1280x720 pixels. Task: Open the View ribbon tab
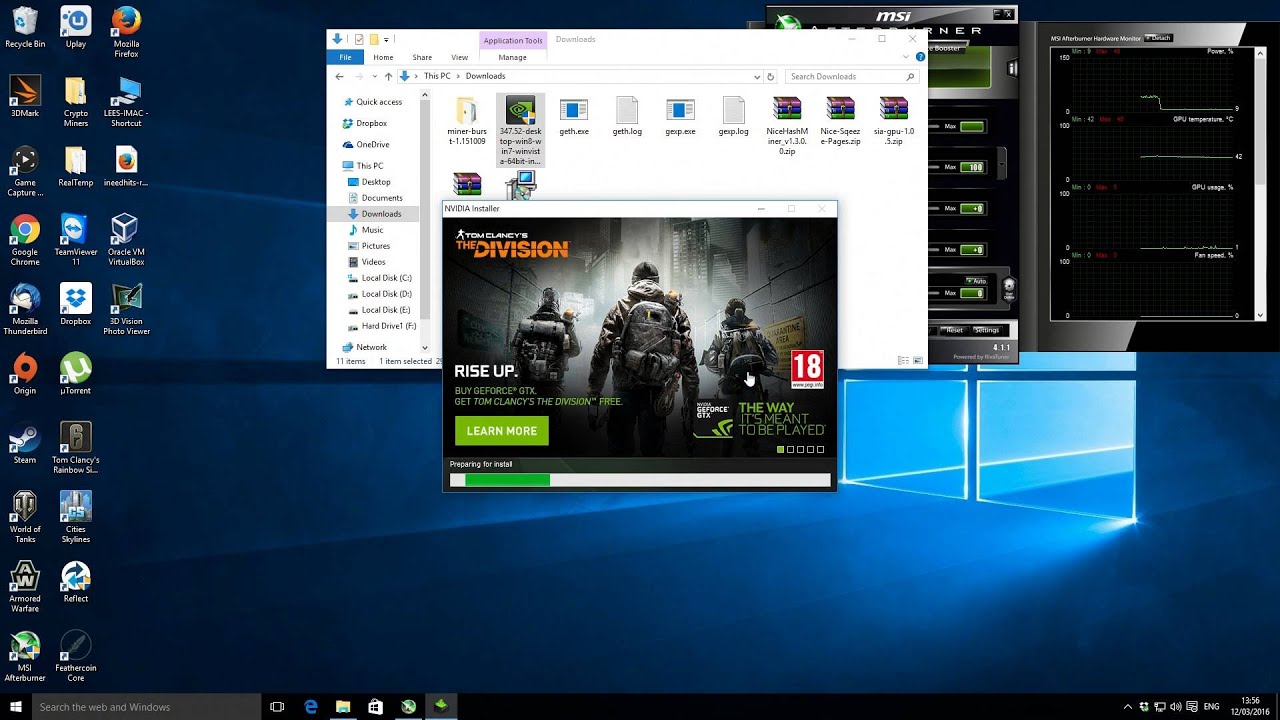pyautogui.click(x=459, y=57)
